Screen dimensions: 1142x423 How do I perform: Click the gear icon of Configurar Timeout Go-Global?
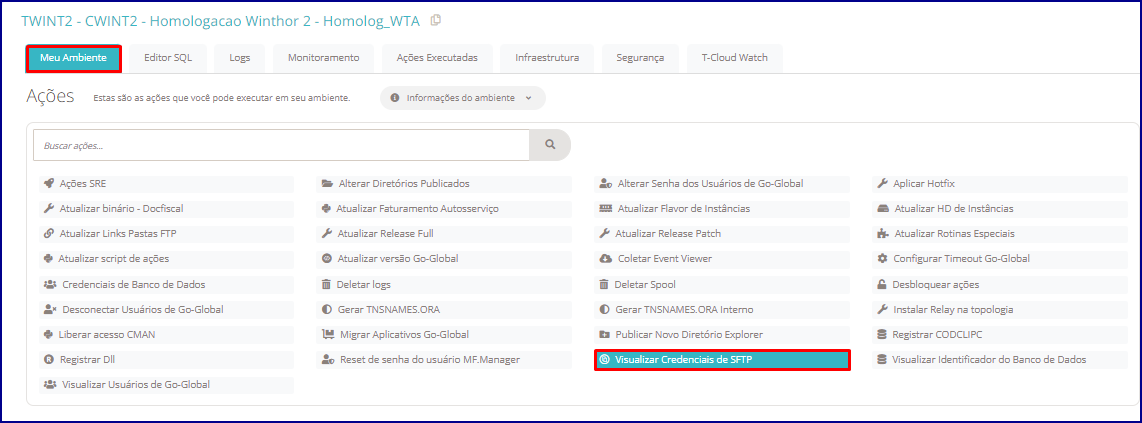(882, 258)
